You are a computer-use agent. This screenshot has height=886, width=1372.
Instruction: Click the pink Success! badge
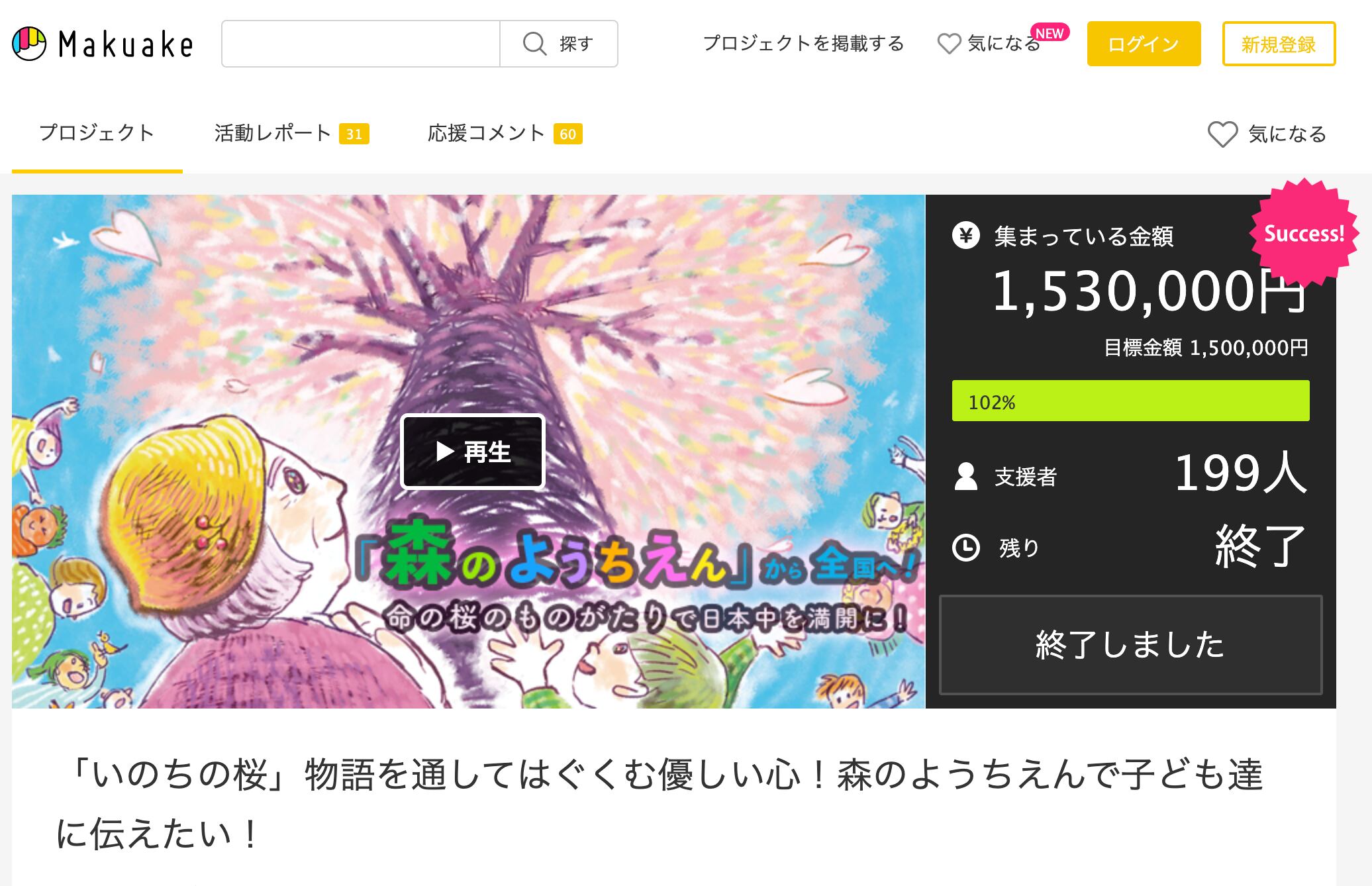[x=1304, y=233]
